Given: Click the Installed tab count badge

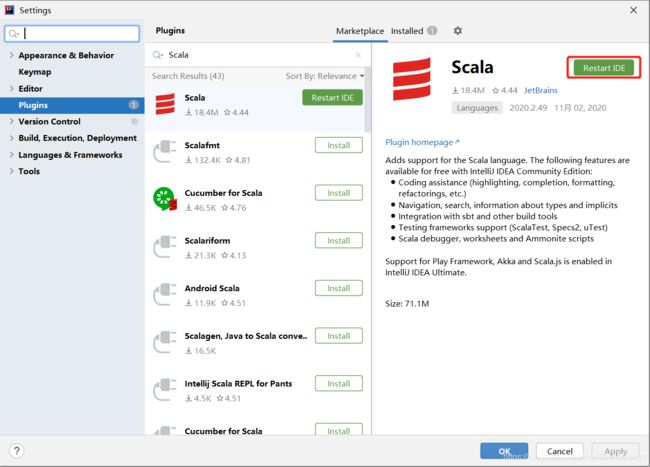Looking at the screenshot, I should [x=432, y=31].
